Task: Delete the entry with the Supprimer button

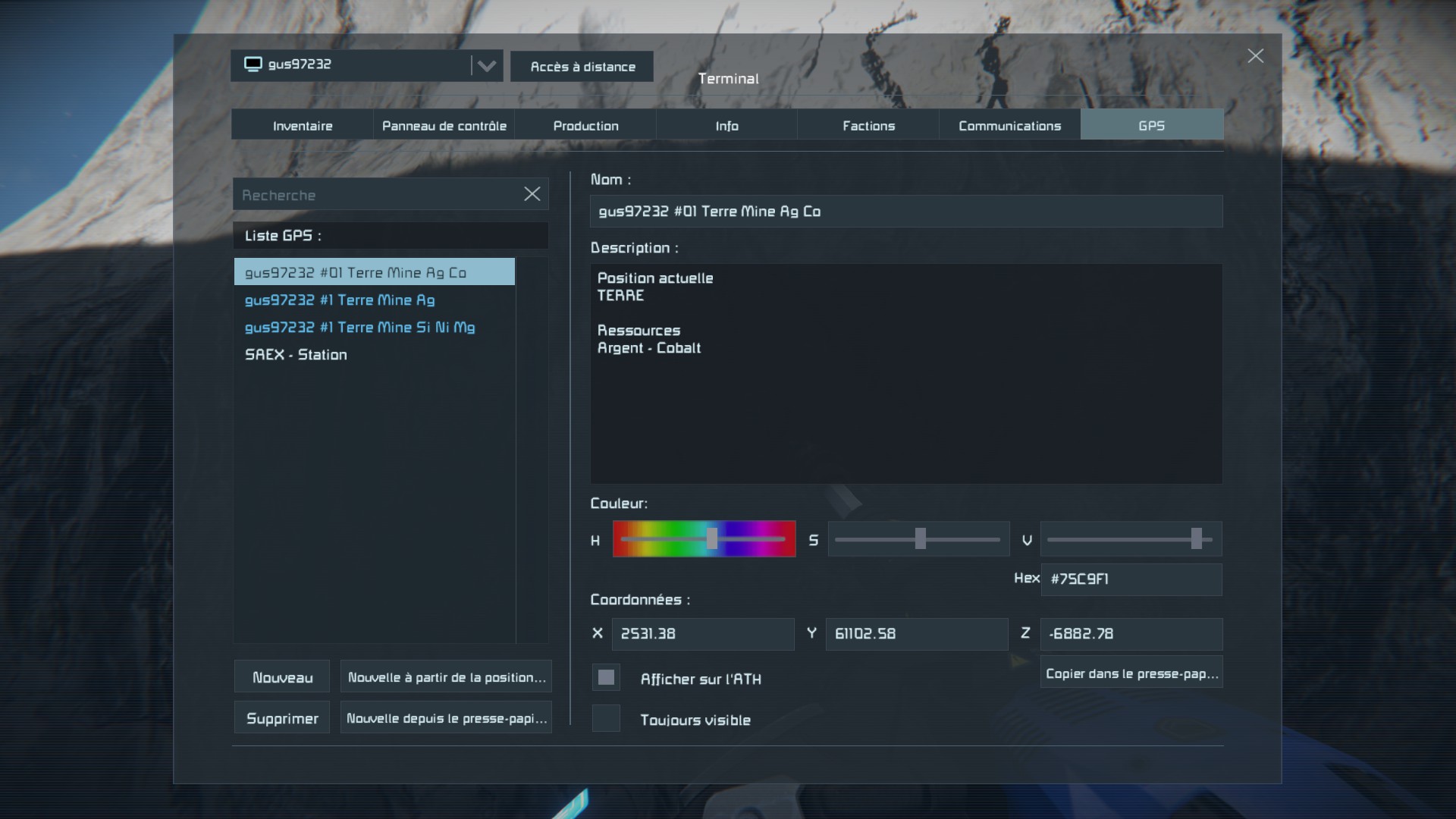Action: (282, 718)
